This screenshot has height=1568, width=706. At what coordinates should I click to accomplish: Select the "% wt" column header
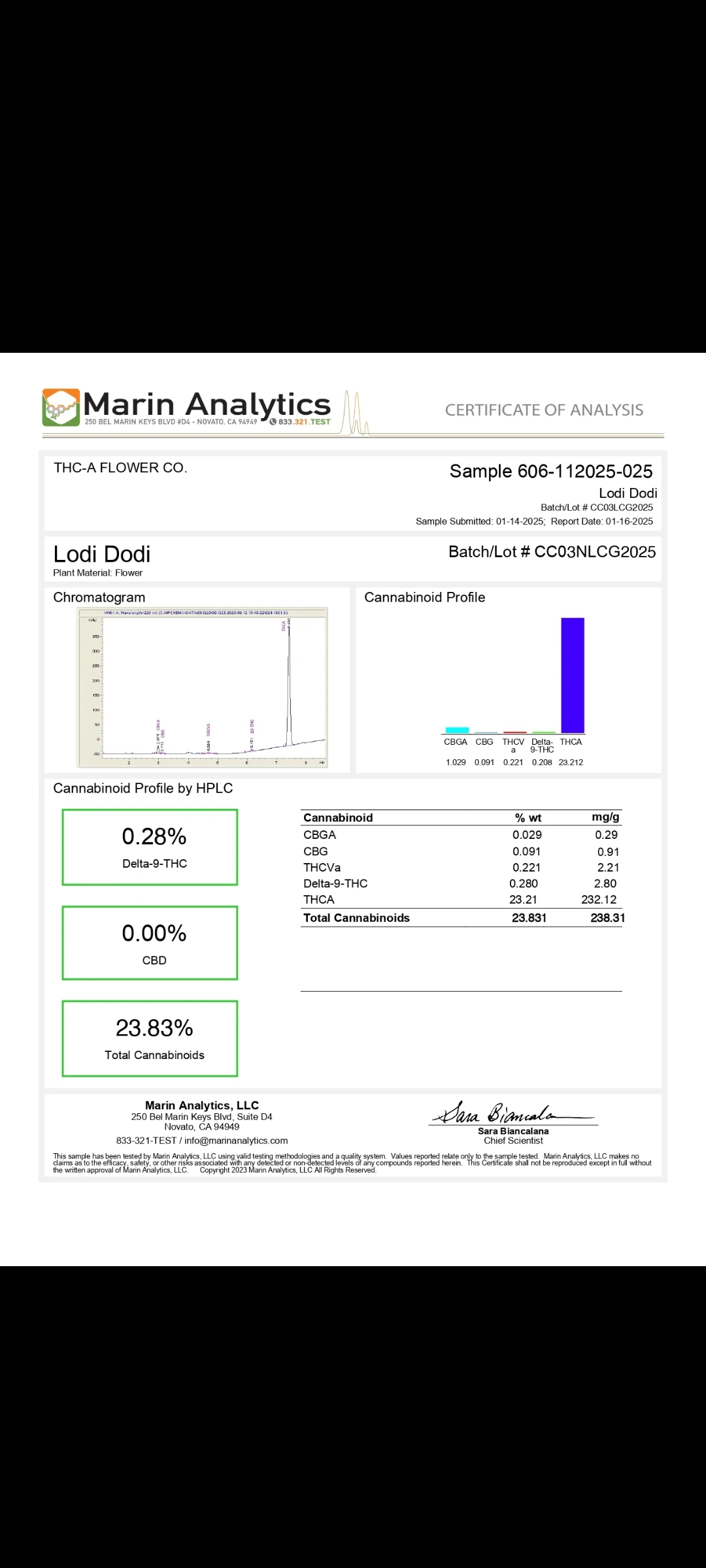coord(528,818)
